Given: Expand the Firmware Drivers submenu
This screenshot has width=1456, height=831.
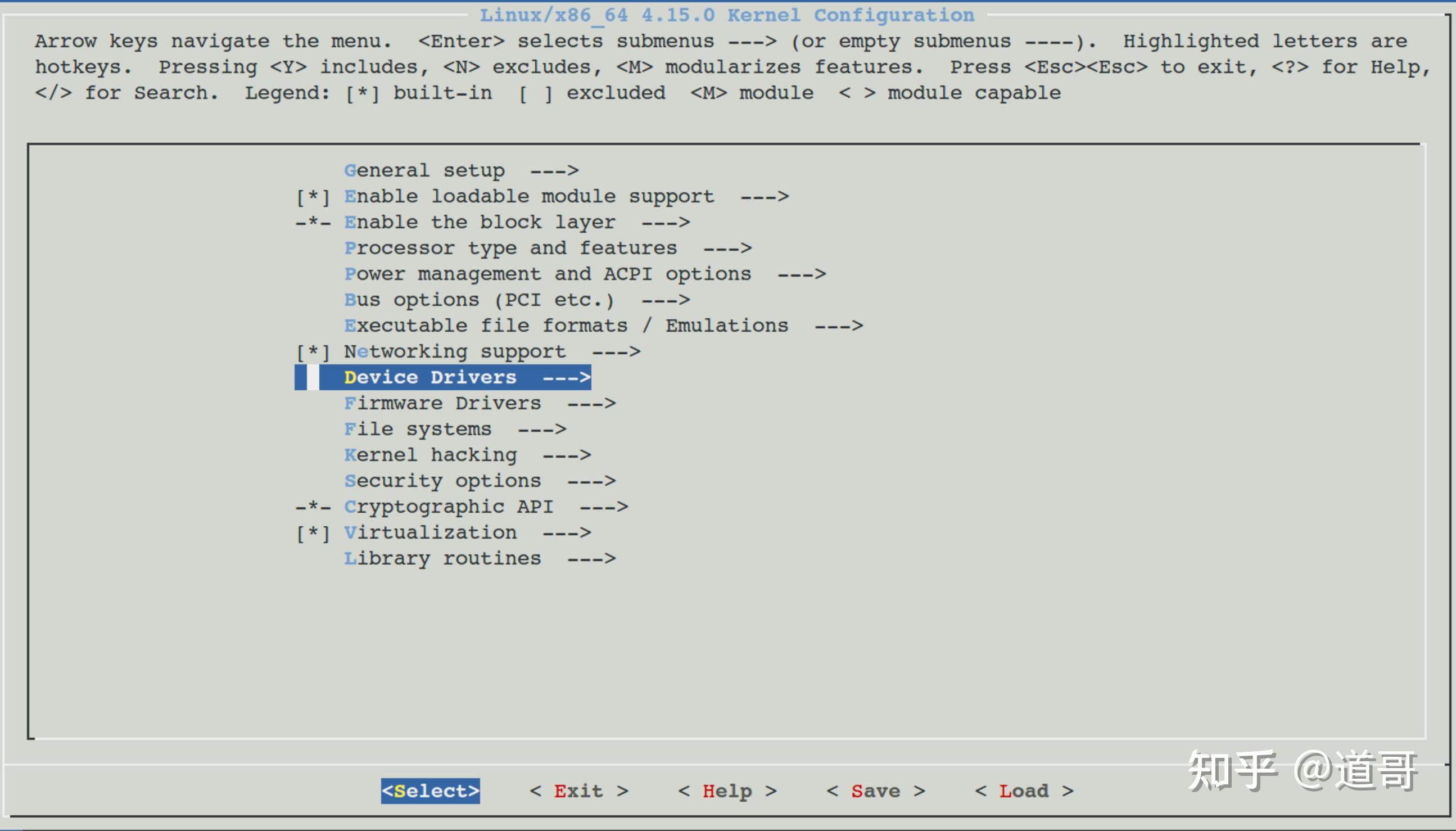Looking at the screenshot, I should click(442, 403).
